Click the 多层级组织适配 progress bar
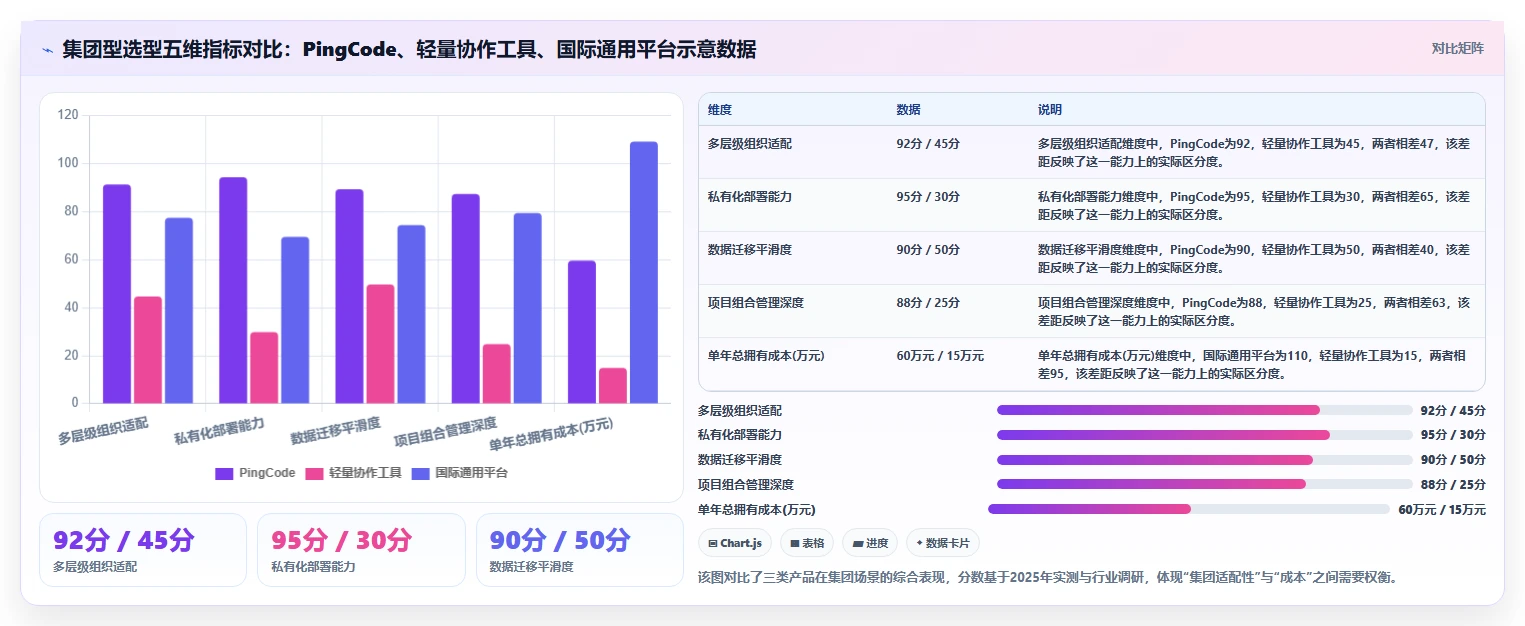1525x626 pixels. click(x=1204, y=410)
